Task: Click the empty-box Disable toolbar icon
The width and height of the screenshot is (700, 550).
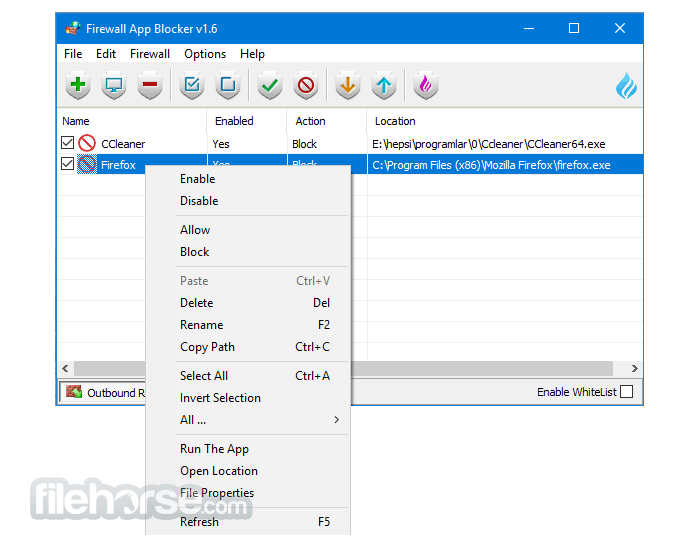Action: pos(228,85)
